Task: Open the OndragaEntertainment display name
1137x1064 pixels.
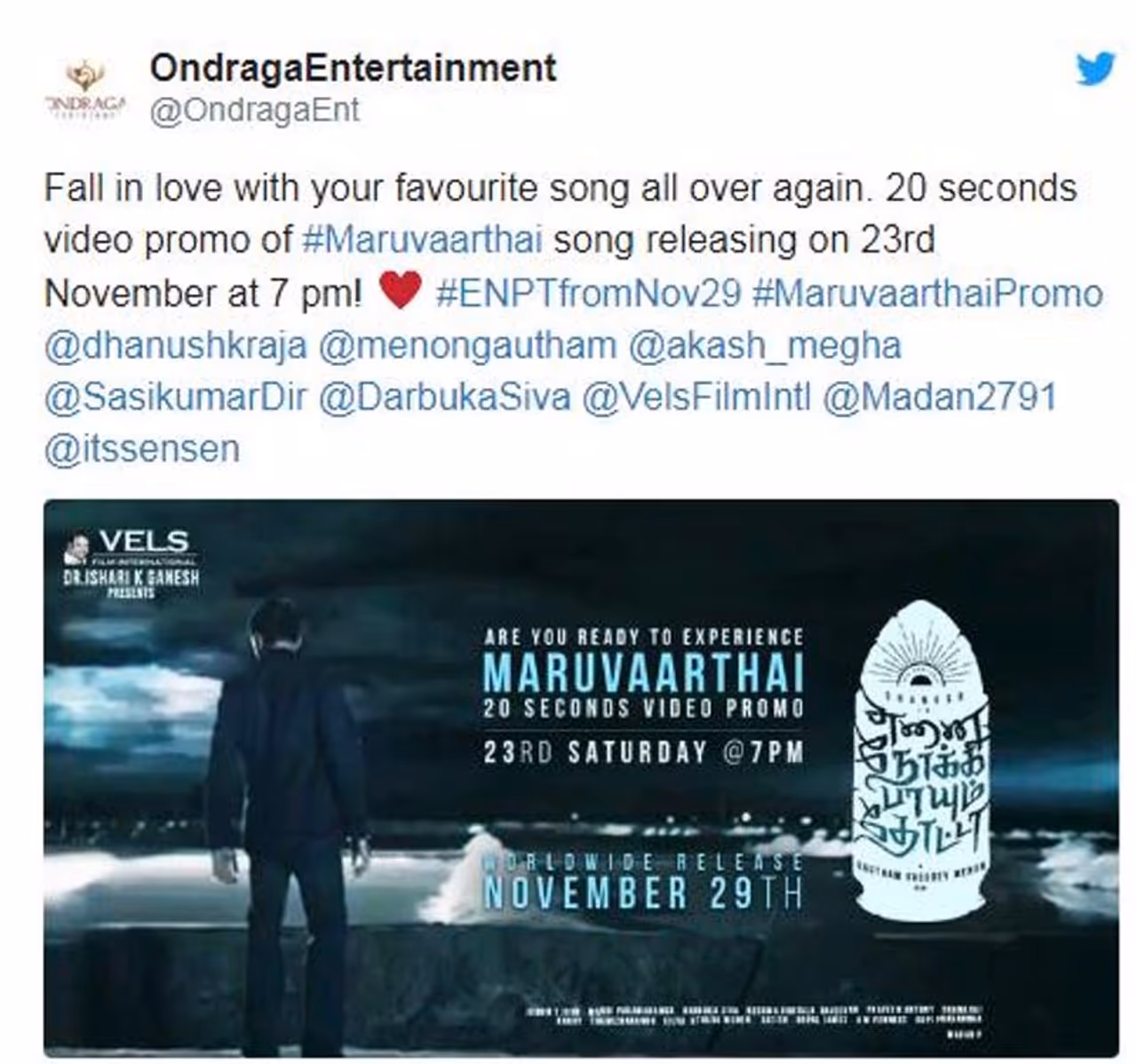Action: tap(353, 67)
